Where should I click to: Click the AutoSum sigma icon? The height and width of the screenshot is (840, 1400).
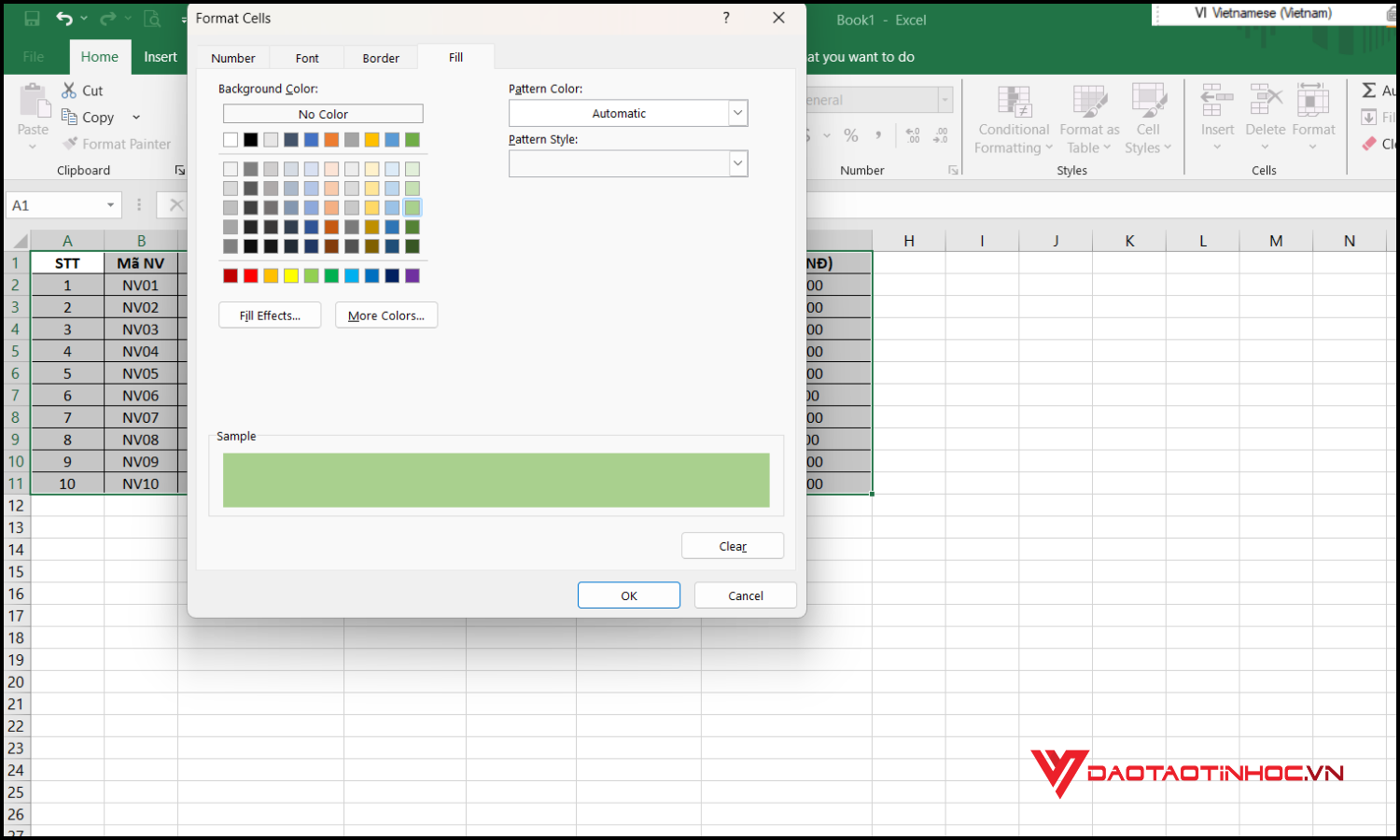coord(1370,90)
